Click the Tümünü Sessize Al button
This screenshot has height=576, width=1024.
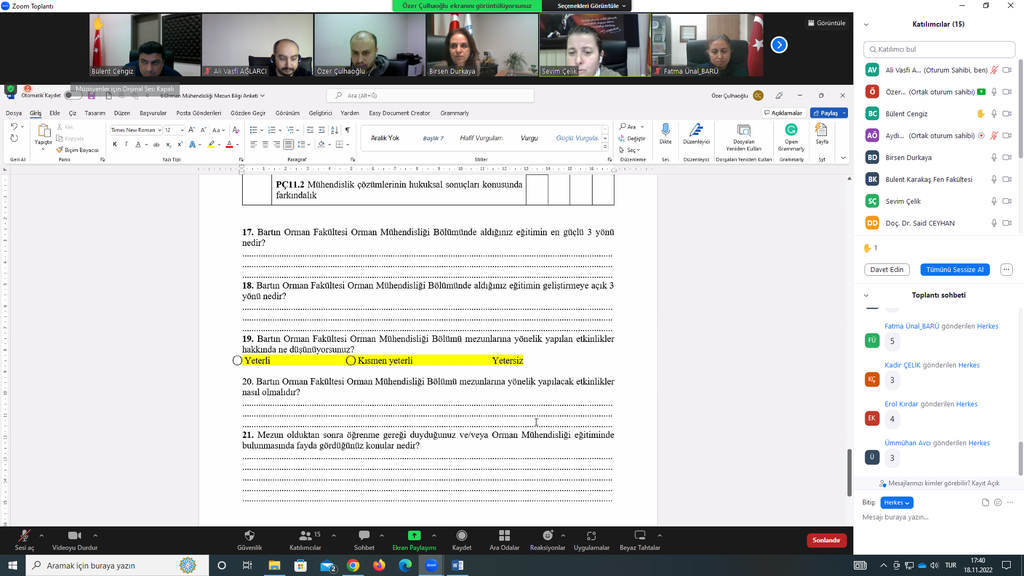(954, 269)
